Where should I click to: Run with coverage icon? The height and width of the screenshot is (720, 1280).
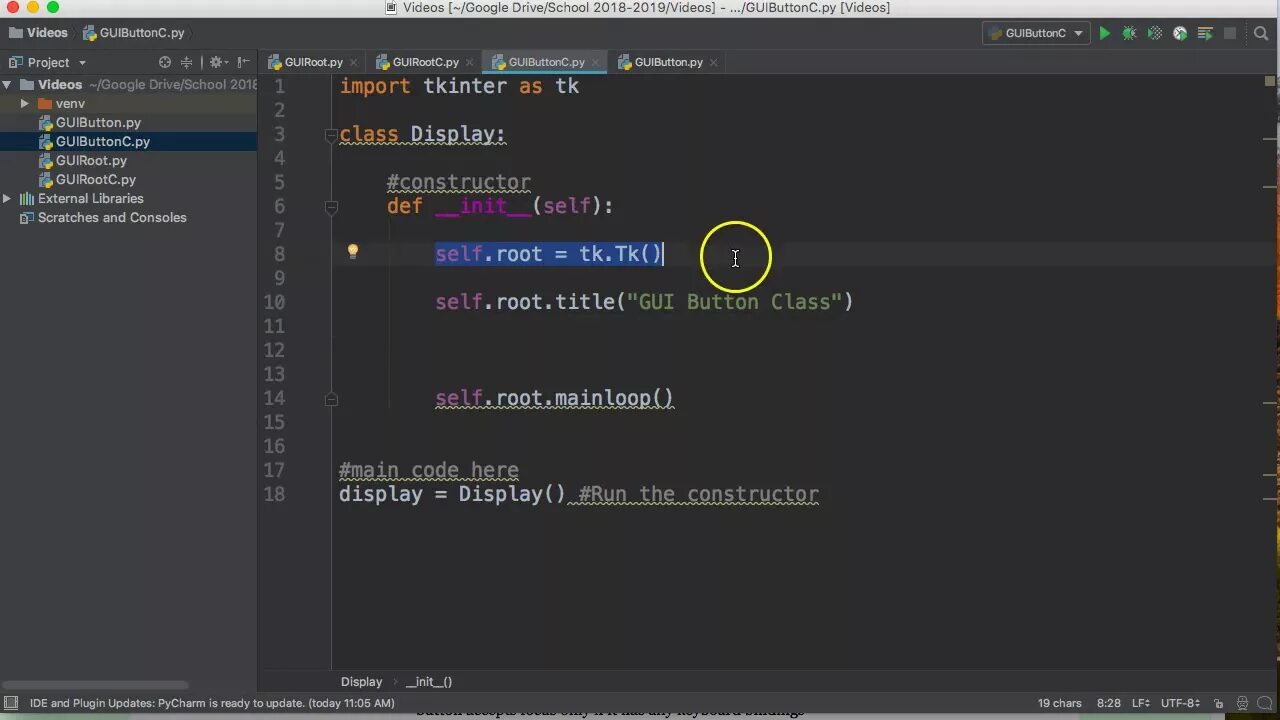1154,33
